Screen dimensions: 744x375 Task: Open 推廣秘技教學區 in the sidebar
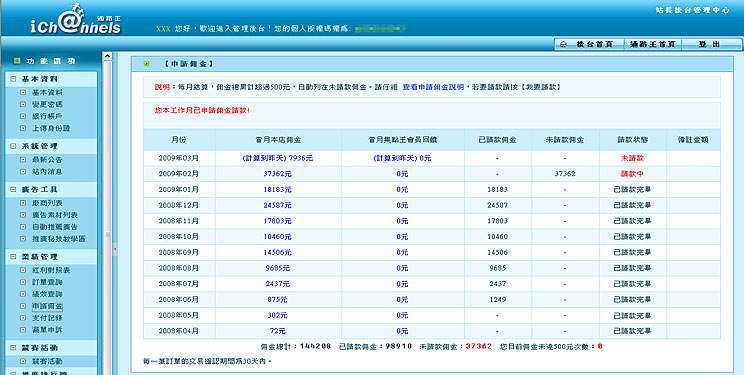point(59,239)
